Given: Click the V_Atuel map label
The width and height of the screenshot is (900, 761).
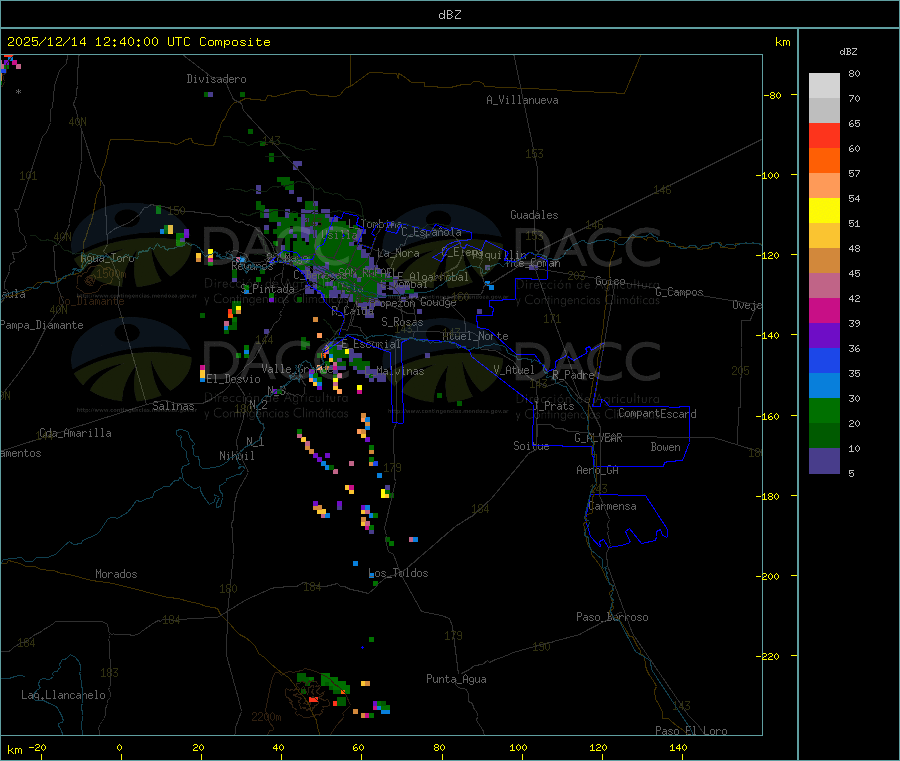Looking at the screenshot, I should point(514,370).
